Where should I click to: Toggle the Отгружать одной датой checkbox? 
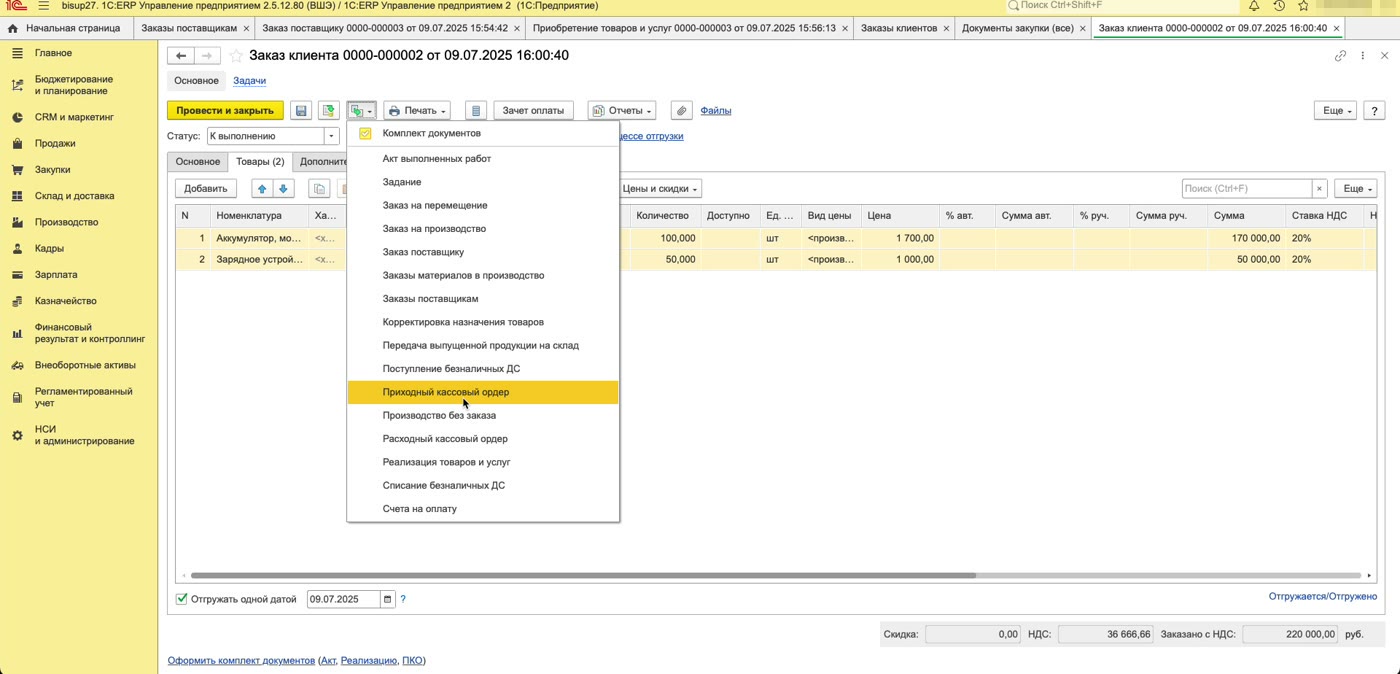point(182,599)
